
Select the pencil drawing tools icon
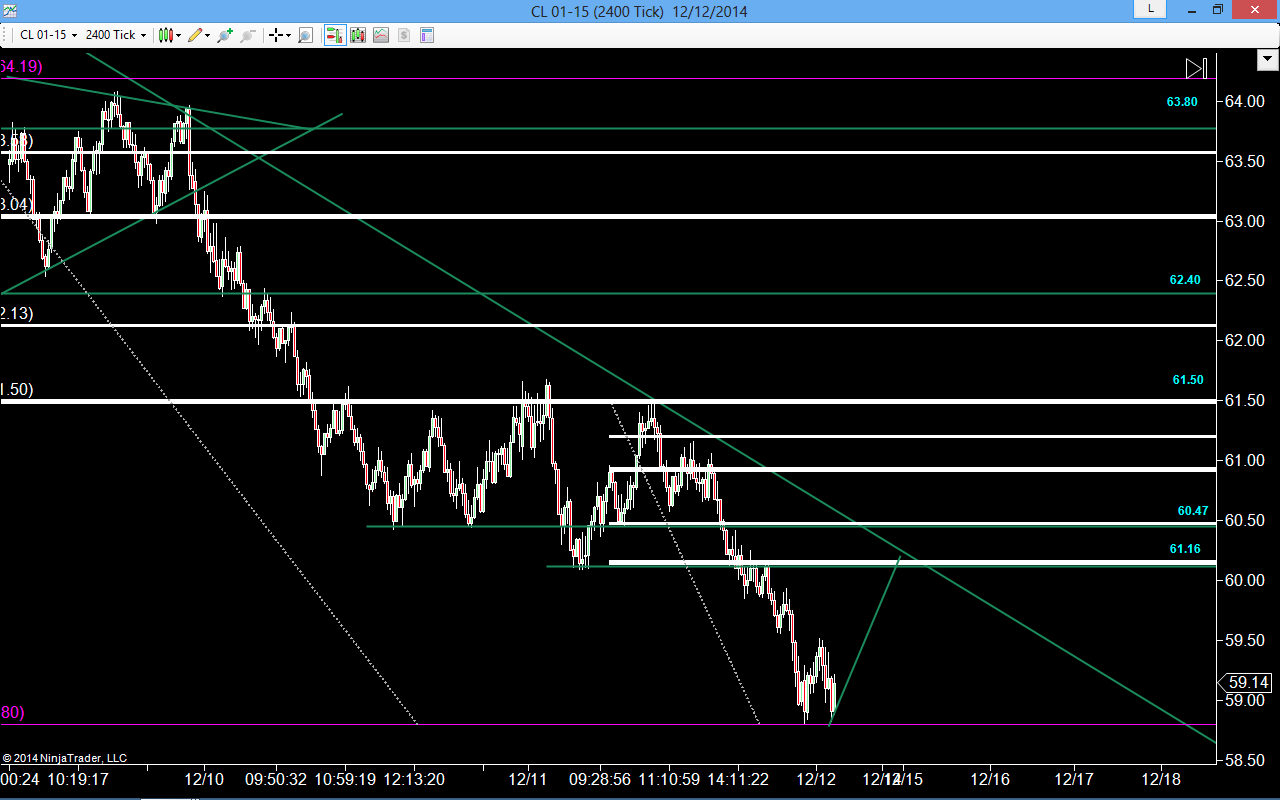coord(195,35)
